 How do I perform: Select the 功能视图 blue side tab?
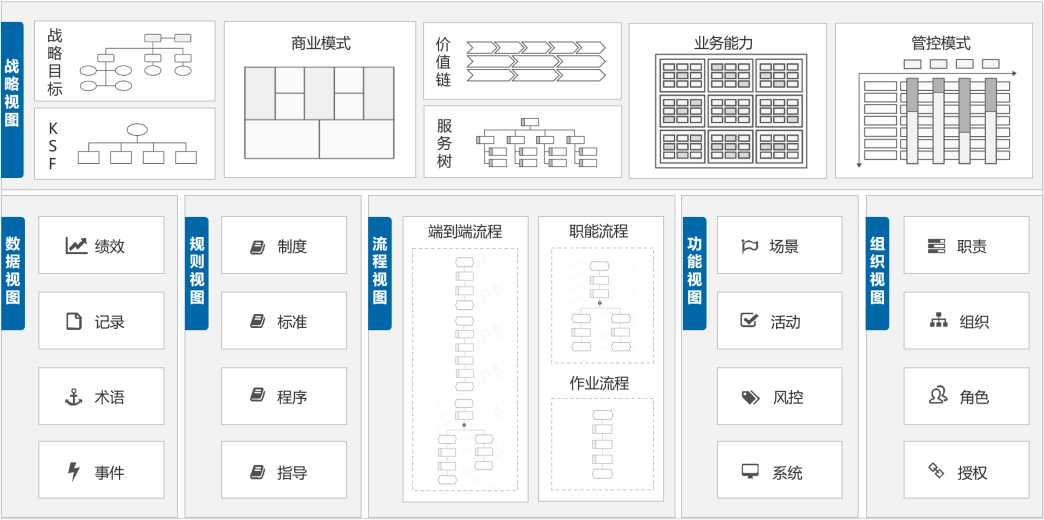point(694,273)
